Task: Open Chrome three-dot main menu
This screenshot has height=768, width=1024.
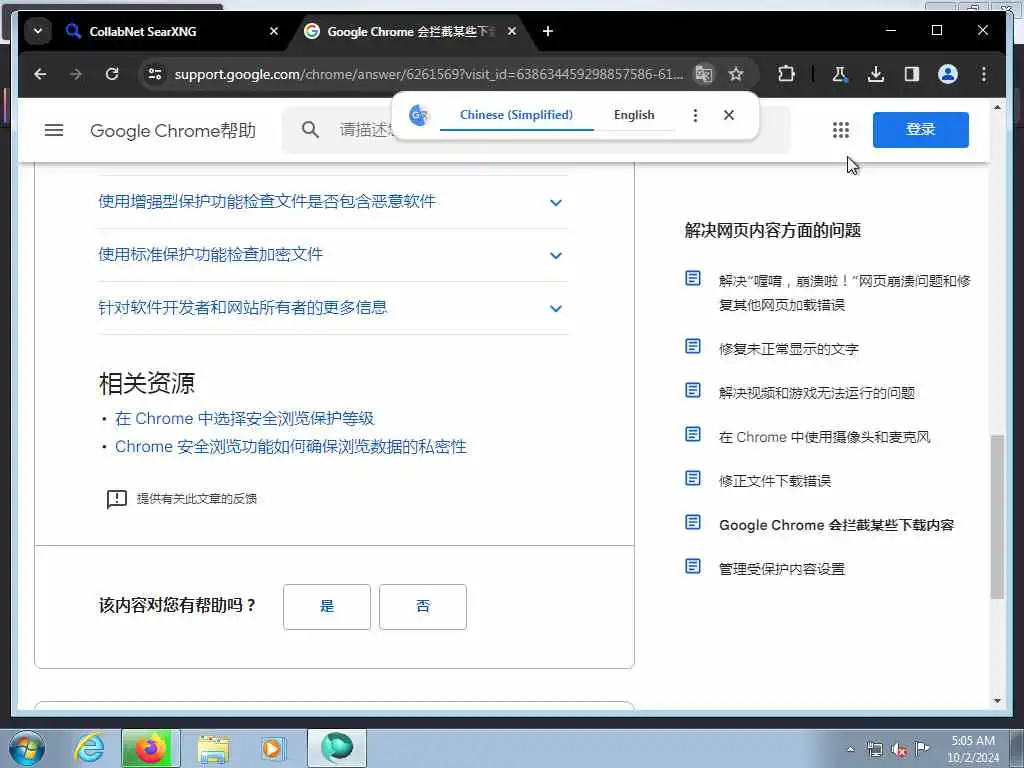Action: click(x=984, y=74)
